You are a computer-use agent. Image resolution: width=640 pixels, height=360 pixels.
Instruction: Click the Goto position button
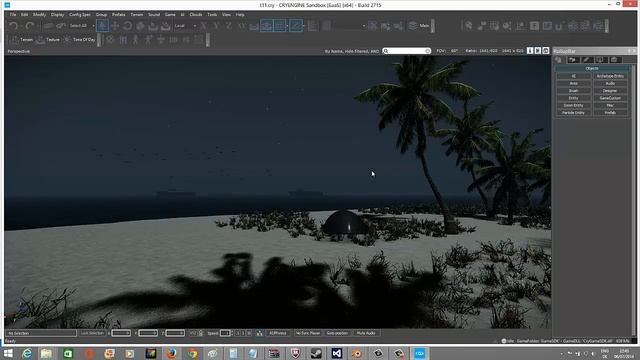point(337,333)
